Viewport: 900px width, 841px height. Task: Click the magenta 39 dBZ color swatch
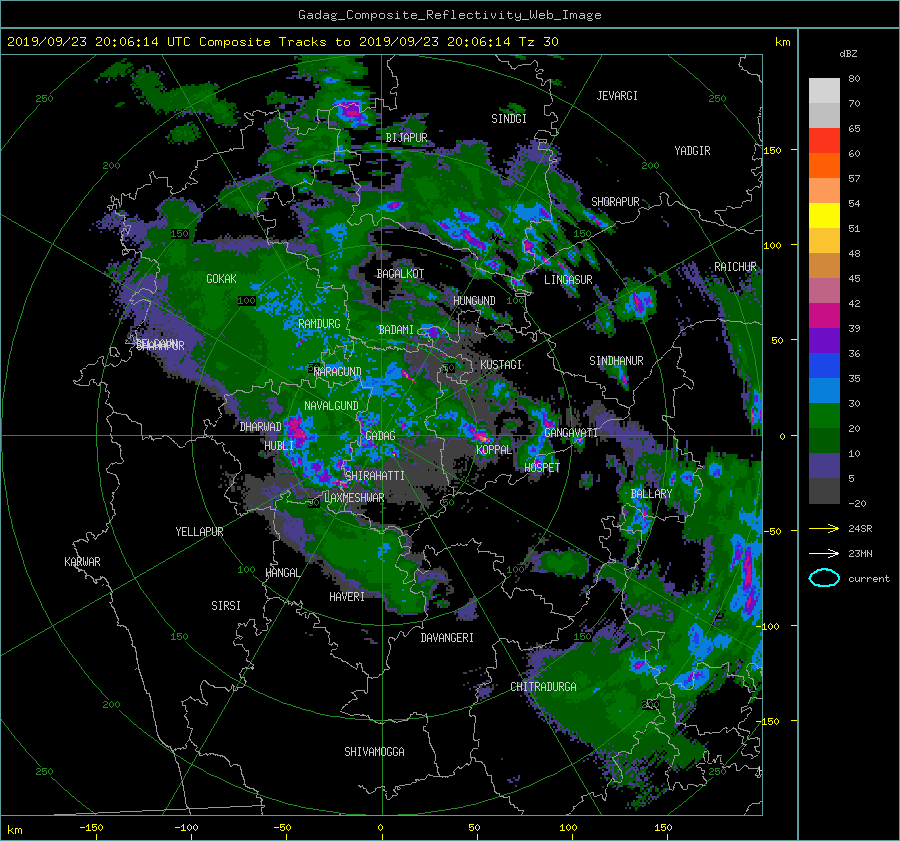pyautogui.click(x=824, y=316)
